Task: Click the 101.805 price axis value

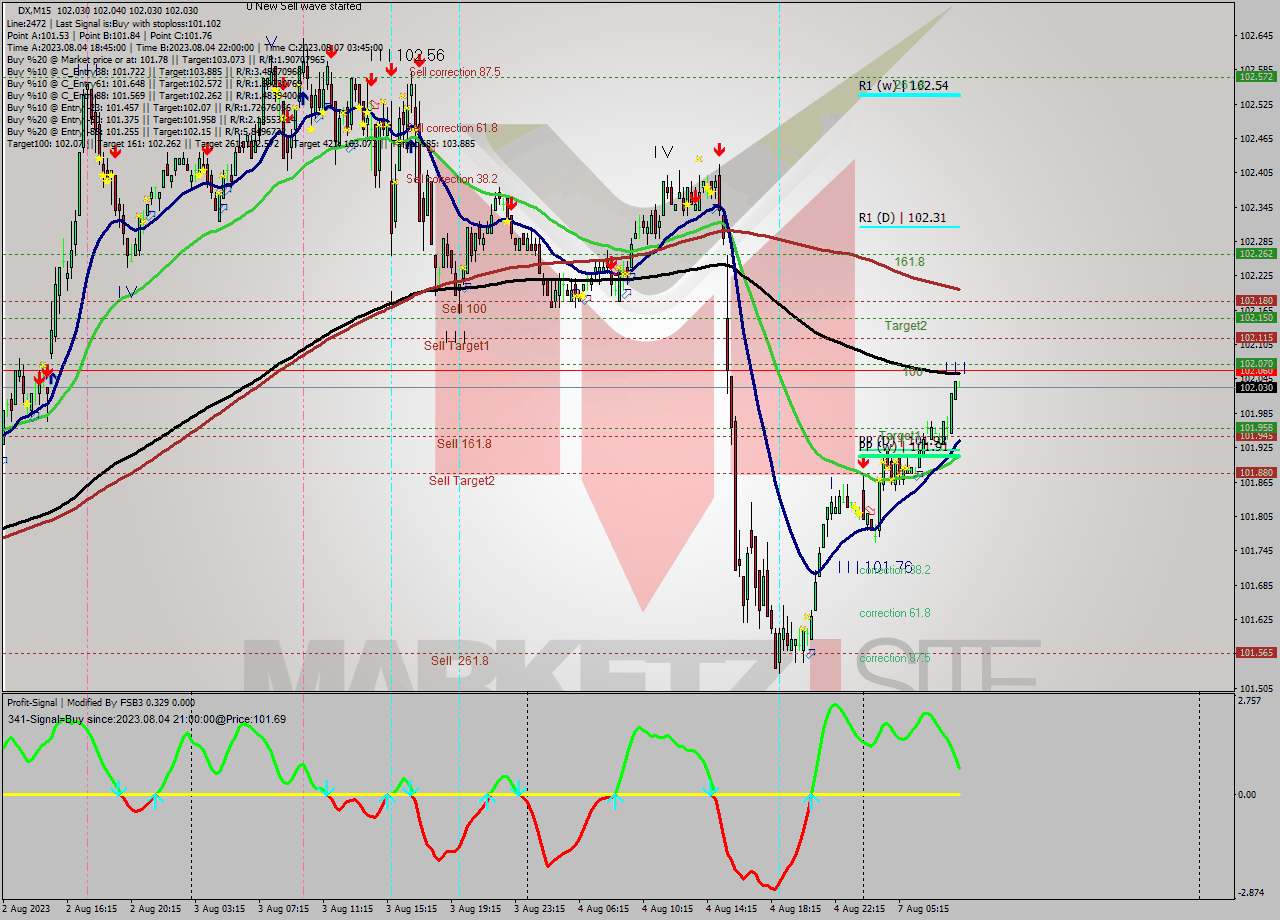Action: pyautogui.click(x=1256, y=516)
